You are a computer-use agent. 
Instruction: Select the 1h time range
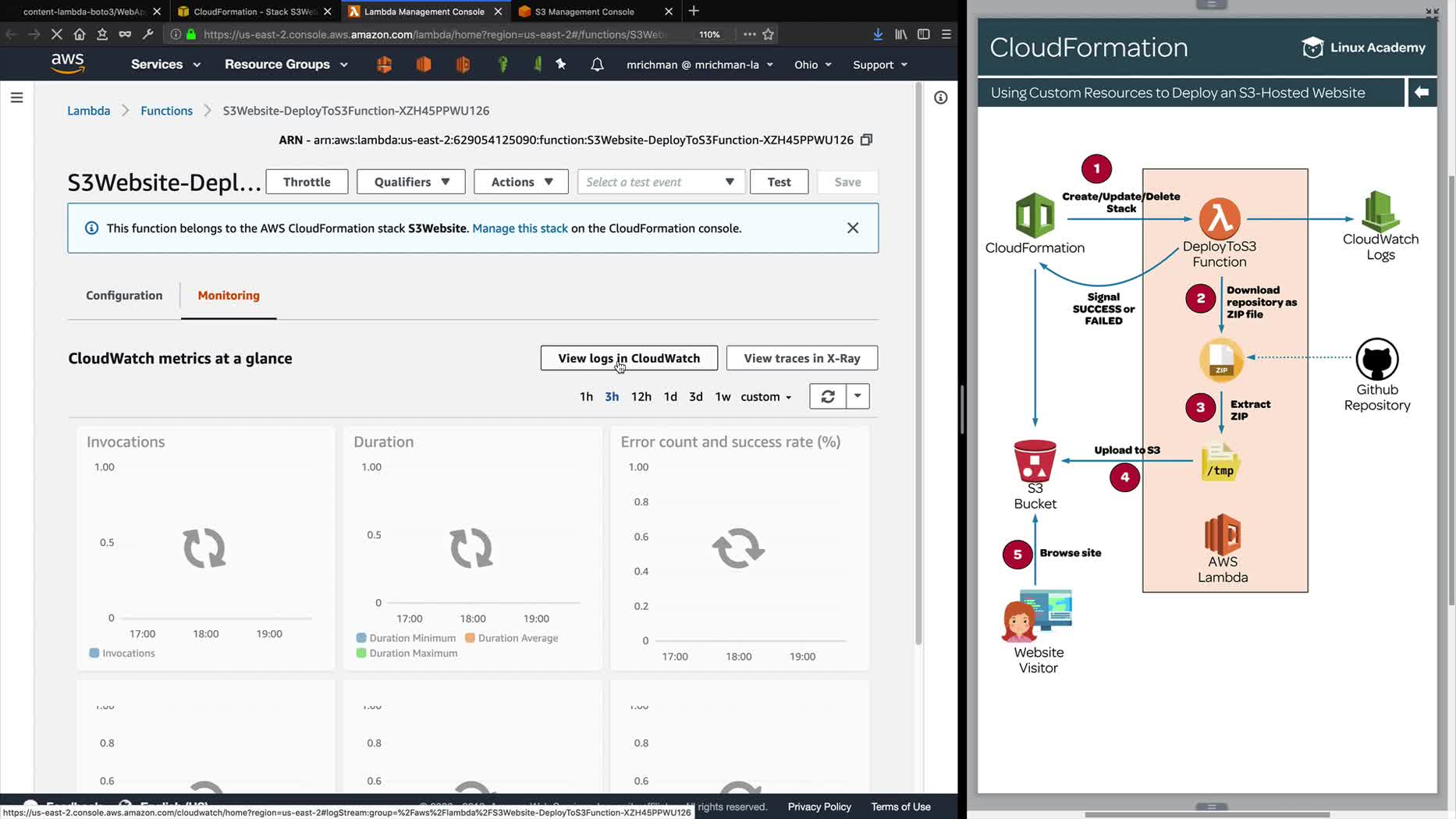(586, 396)
